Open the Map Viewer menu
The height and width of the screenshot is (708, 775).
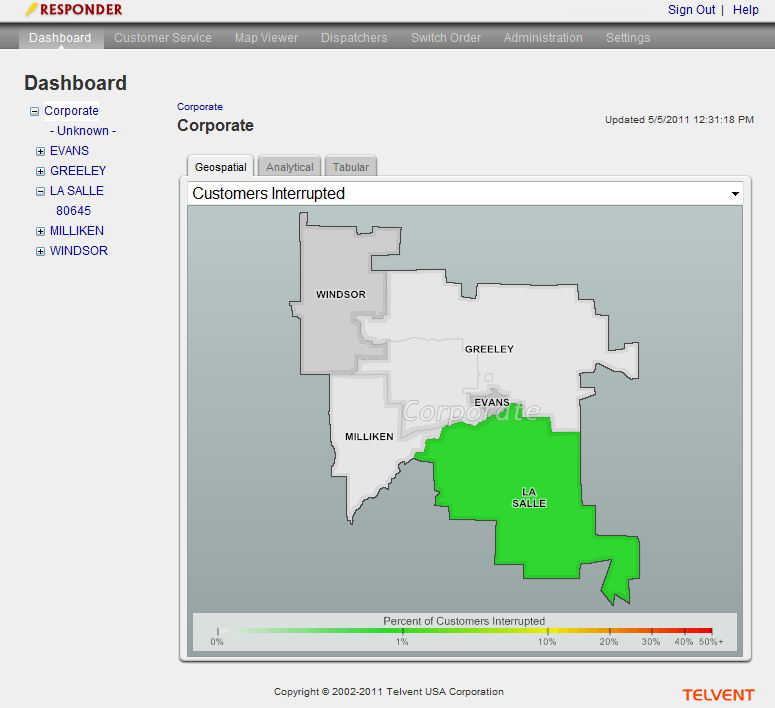pos(266,38)
